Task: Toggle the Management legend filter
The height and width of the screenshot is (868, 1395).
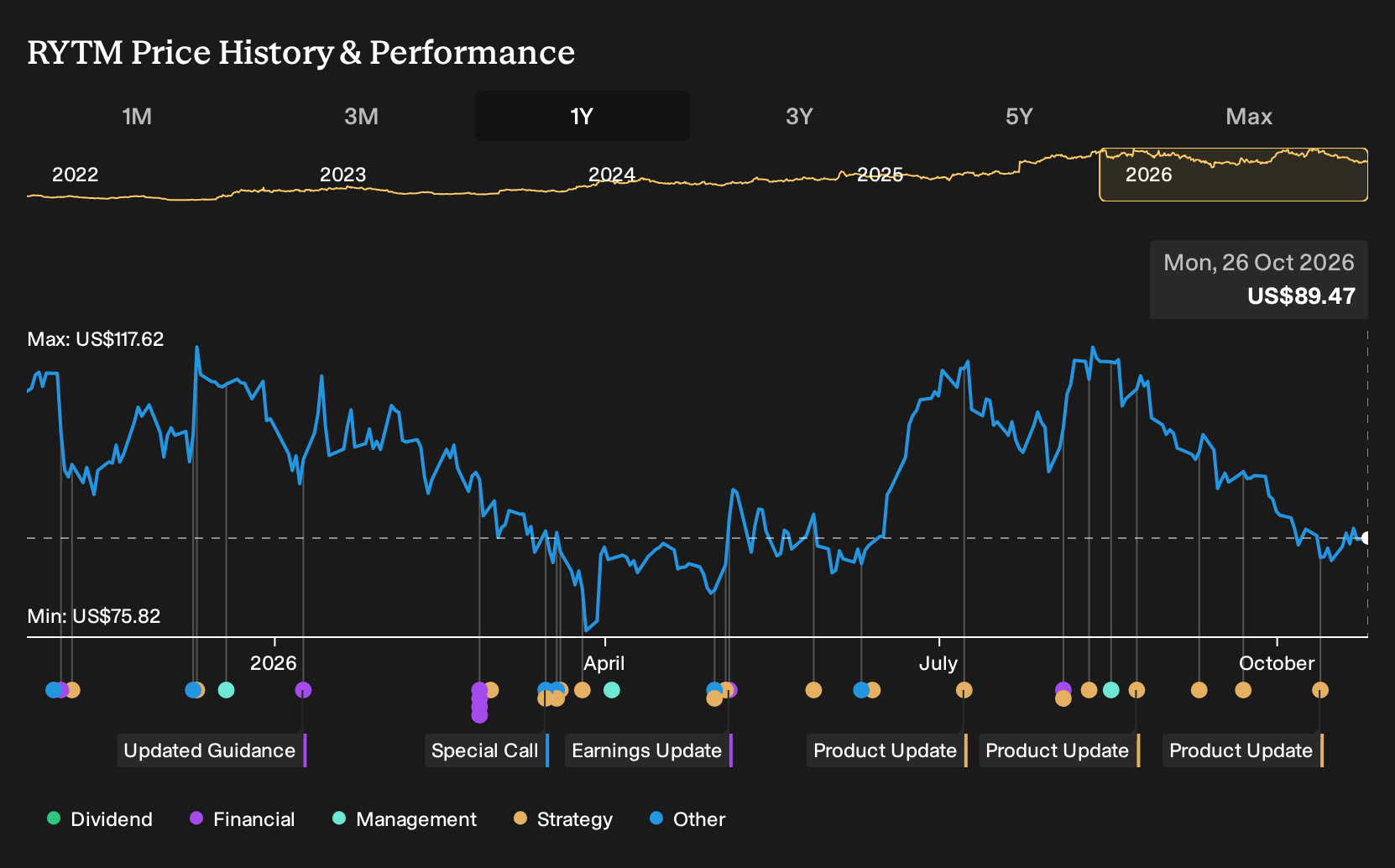Action: [405, 818]
